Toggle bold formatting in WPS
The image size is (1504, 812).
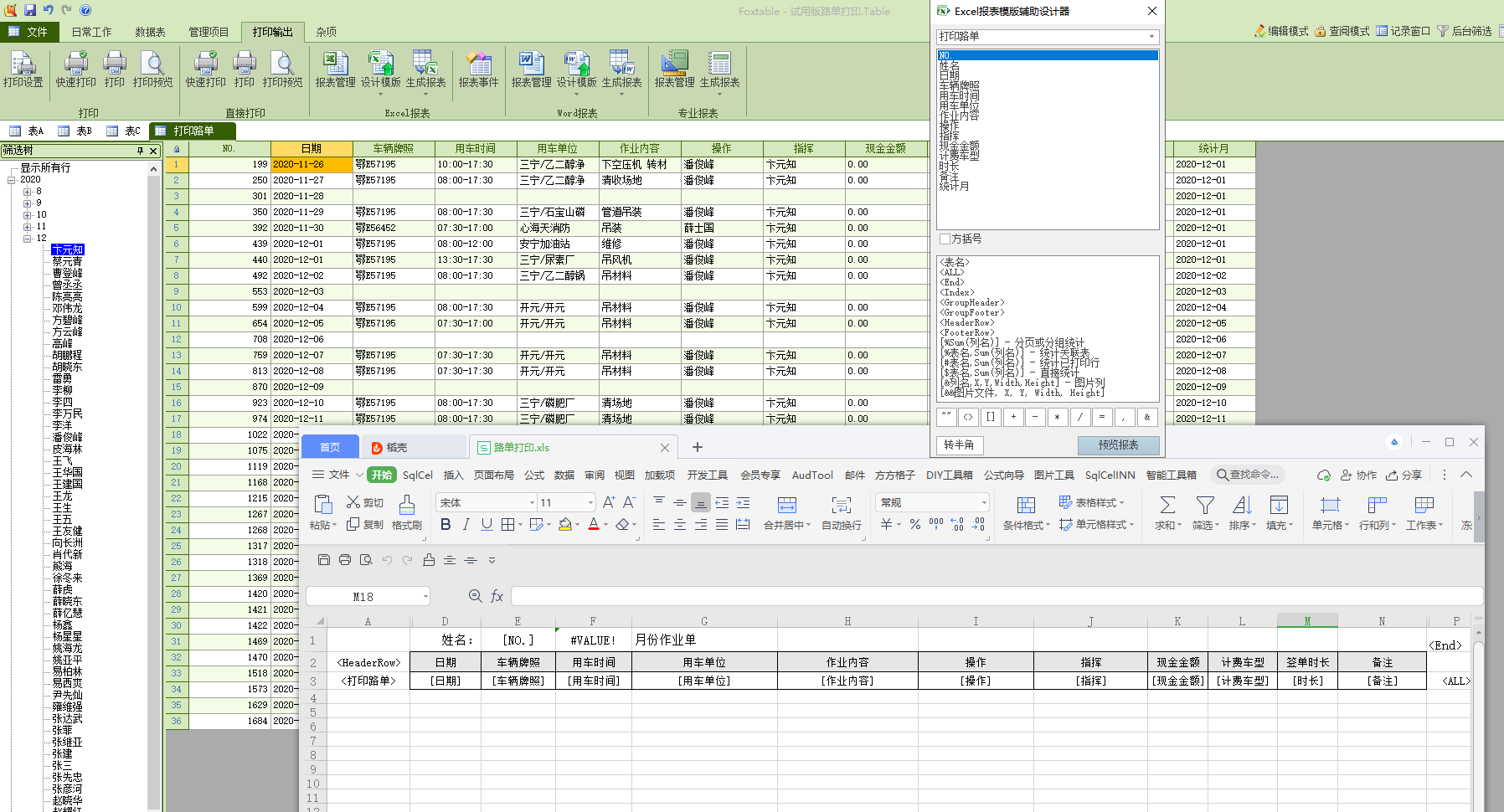click(446, 525)
